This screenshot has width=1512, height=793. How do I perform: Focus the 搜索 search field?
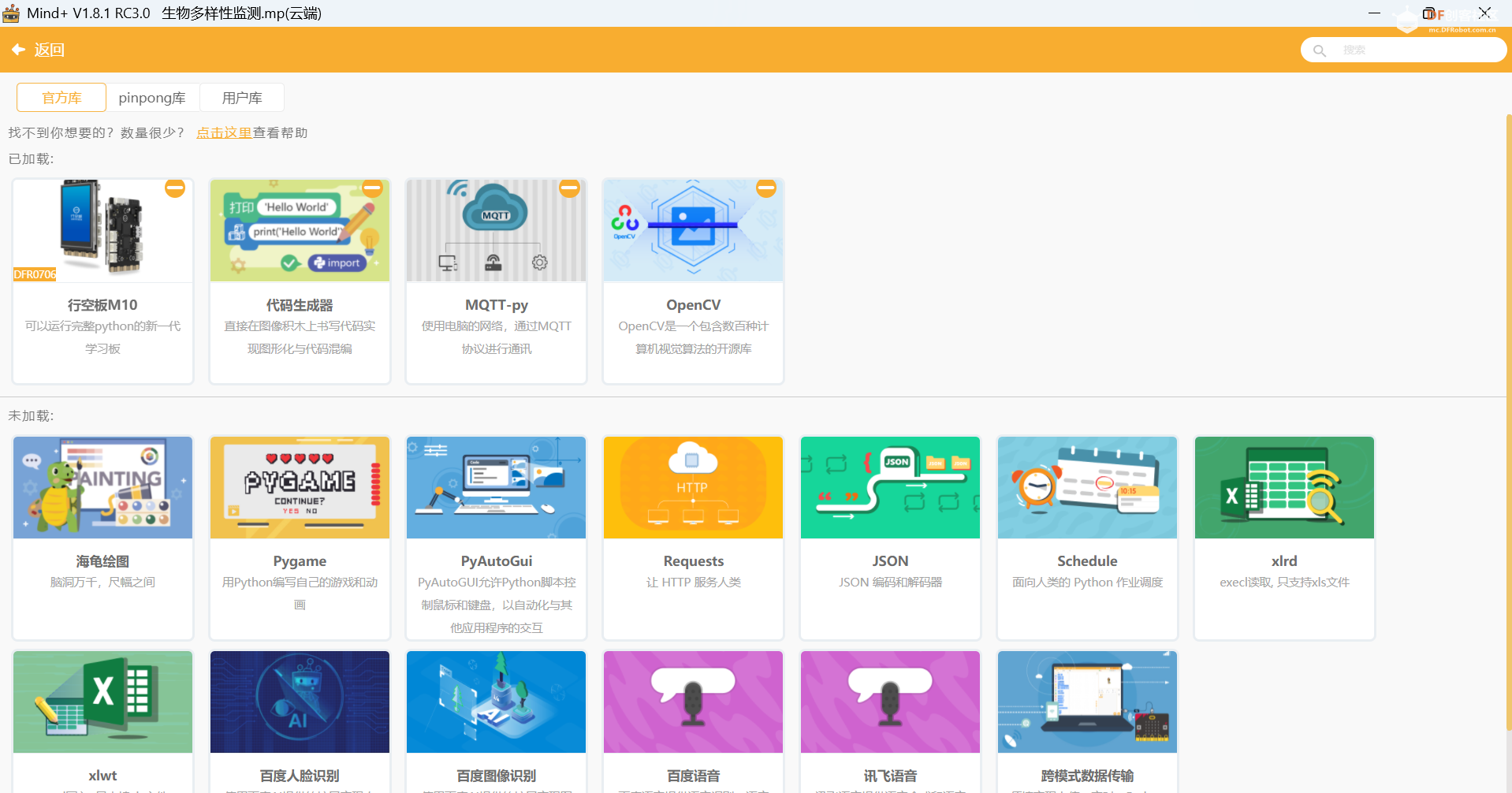point(1403,50)
